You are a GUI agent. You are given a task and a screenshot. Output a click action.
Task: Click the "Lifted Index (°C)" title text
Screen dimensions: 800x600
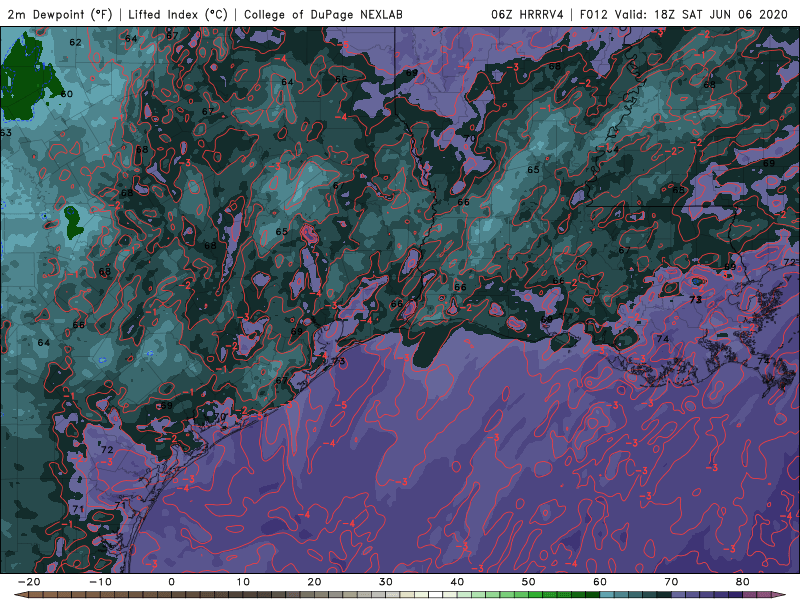[178, 14]
